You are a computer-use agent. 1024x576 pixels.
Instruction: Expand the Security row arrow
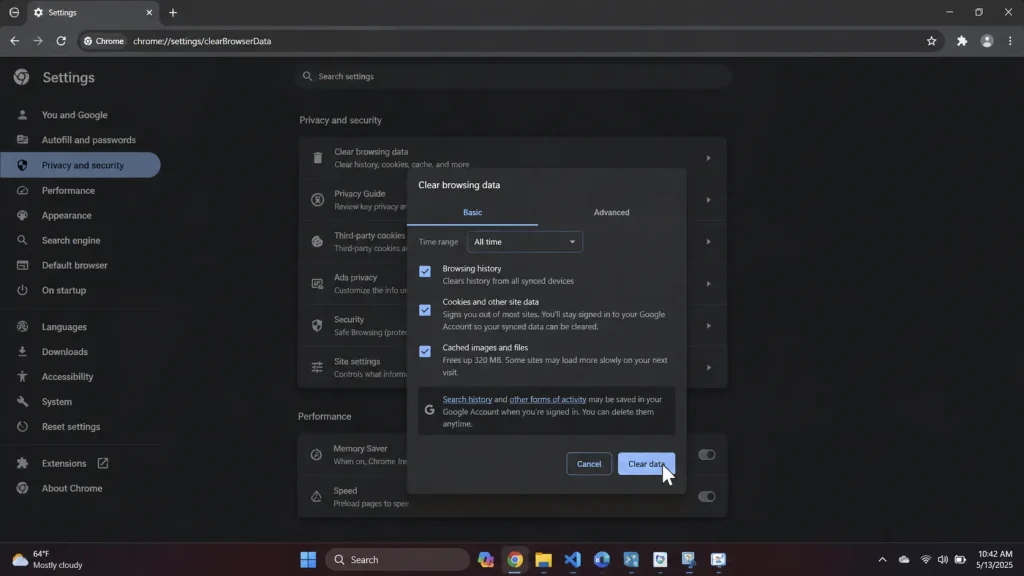708,325
